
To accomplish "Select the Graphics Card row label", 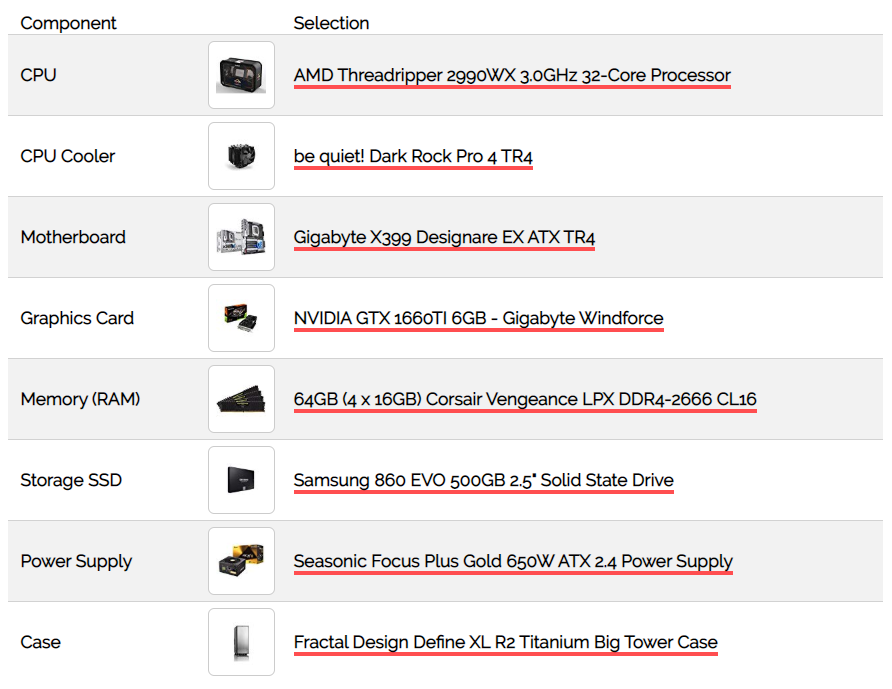I will [x=77, y=318].
